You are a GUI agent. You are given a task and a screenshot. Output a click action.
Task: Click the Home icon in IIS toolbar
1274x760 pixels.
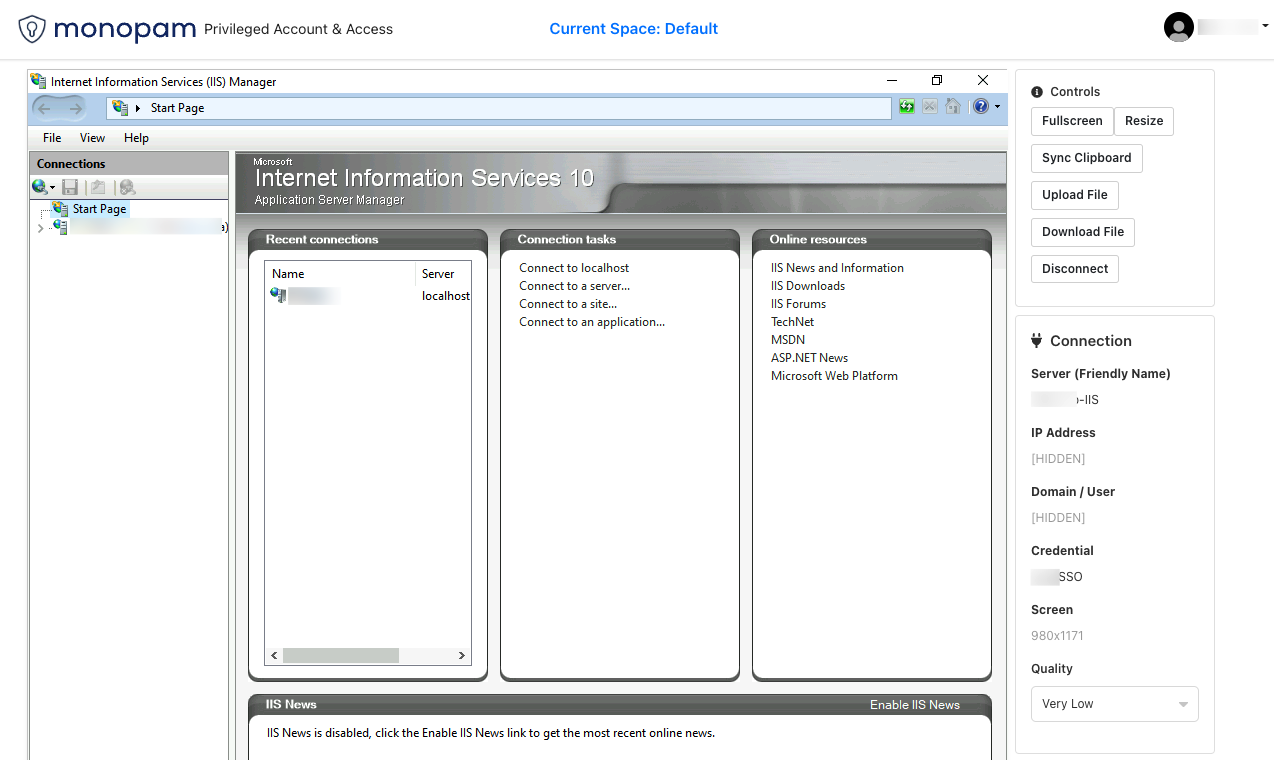[953, 107]
